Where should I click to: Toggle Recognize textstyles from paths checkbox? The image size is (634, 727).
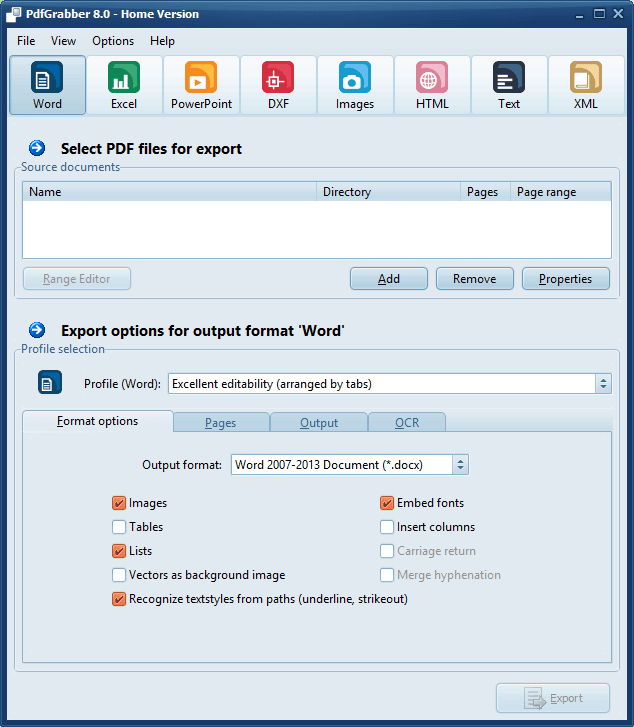(x=119, y=599)
